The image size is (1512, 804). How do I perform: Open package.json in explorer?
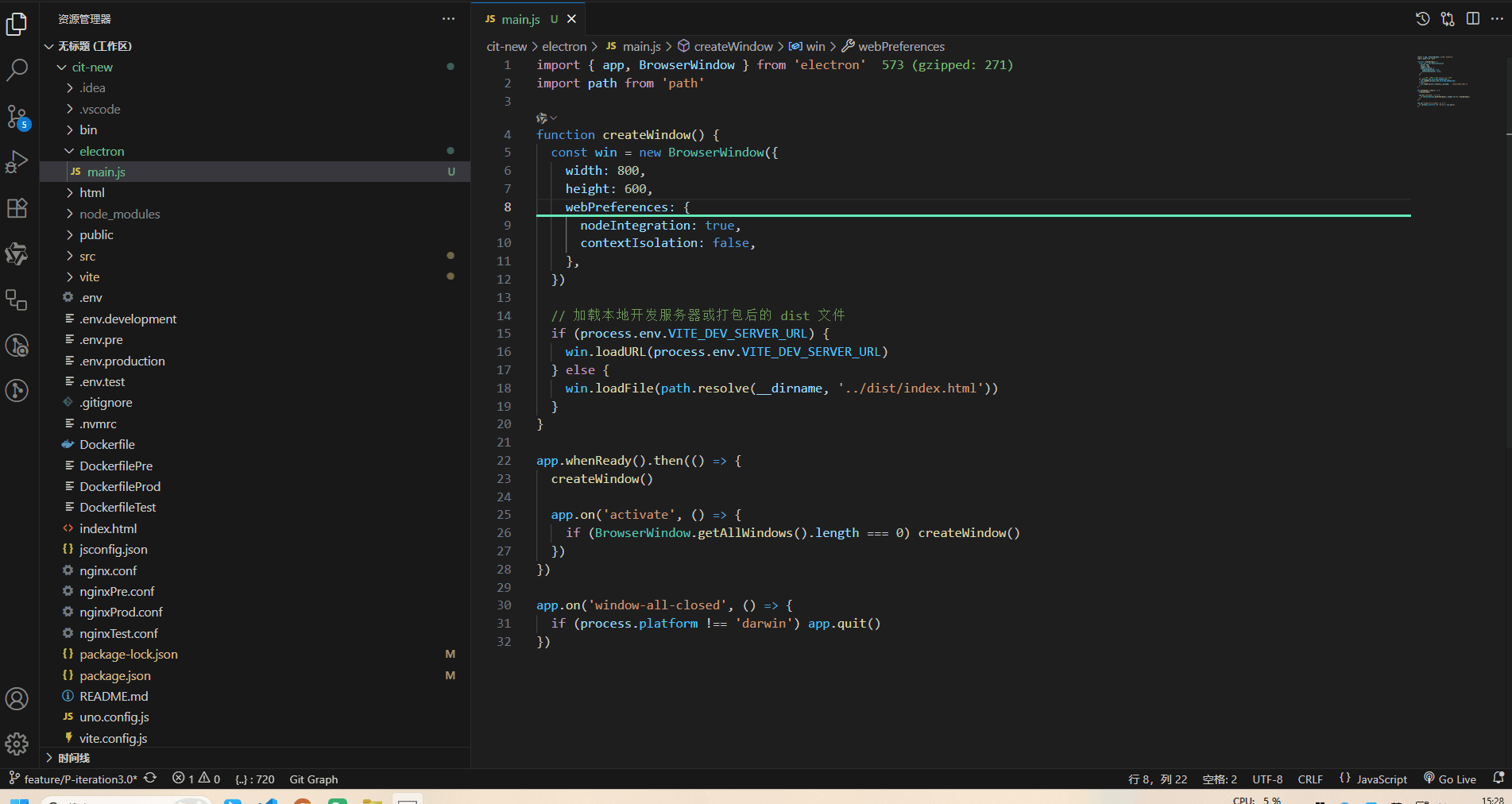(x=255, y=675)
